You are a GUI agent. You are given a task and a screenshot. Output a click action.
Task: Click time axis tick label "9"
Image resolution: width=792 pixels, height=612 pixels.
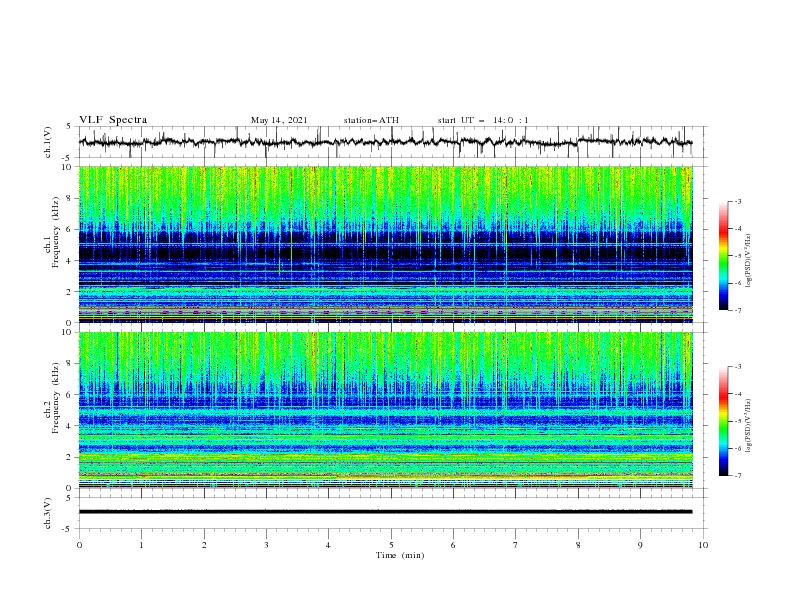[x=640, y=545]
